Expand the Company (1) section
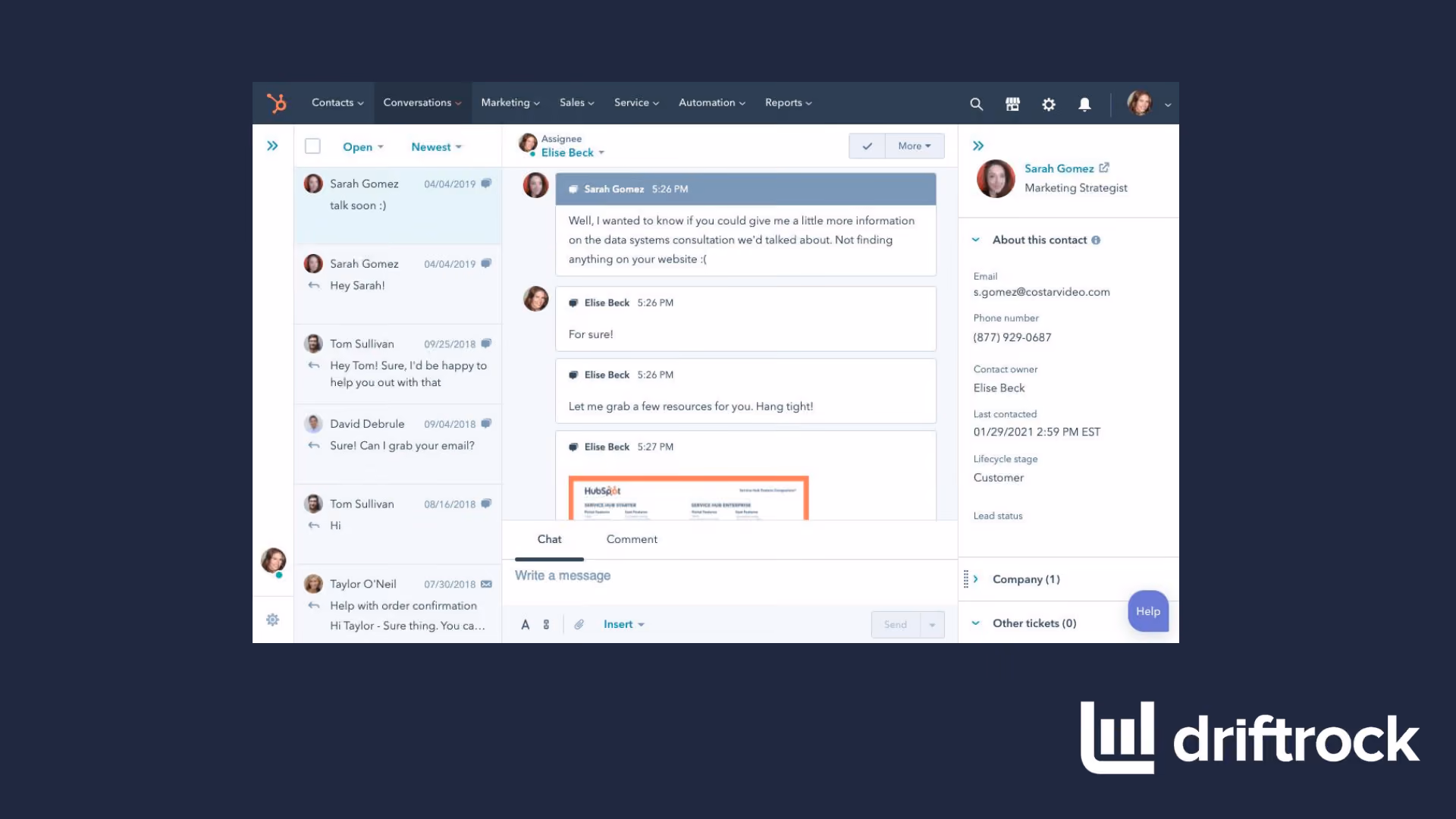This screenshot has width=1456, height=819. click(976, 579)
